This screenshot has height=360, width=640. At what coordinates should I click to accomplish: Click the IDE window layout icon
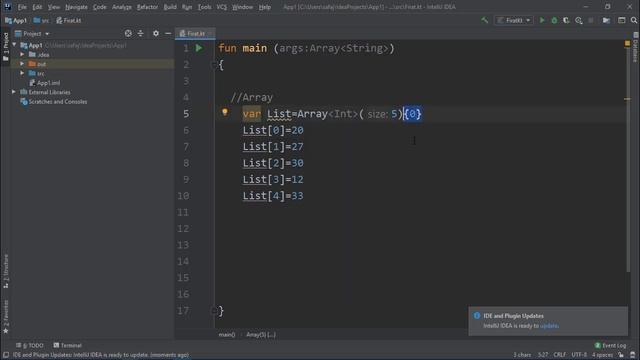point(621,20)
